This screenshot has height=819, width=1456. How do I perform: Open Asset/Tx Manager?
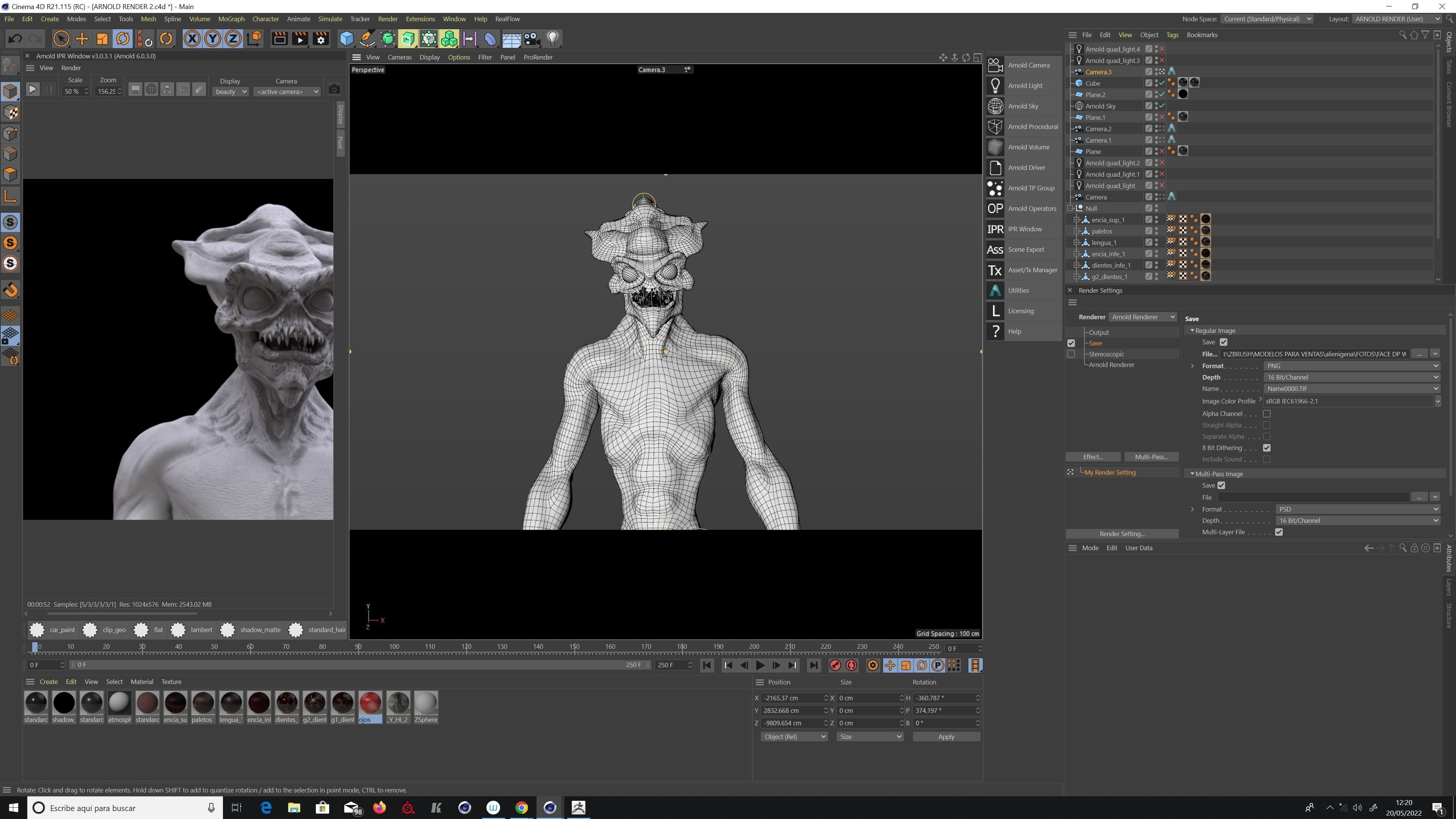tap(1024, 270)
